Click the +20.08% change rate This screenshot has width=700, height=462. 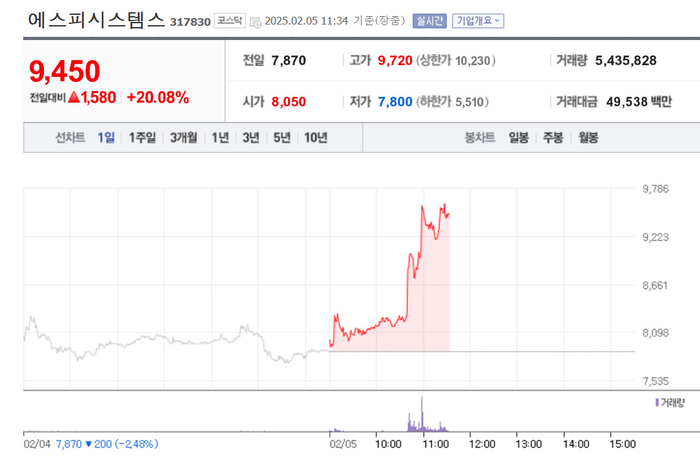coord(158,97)
